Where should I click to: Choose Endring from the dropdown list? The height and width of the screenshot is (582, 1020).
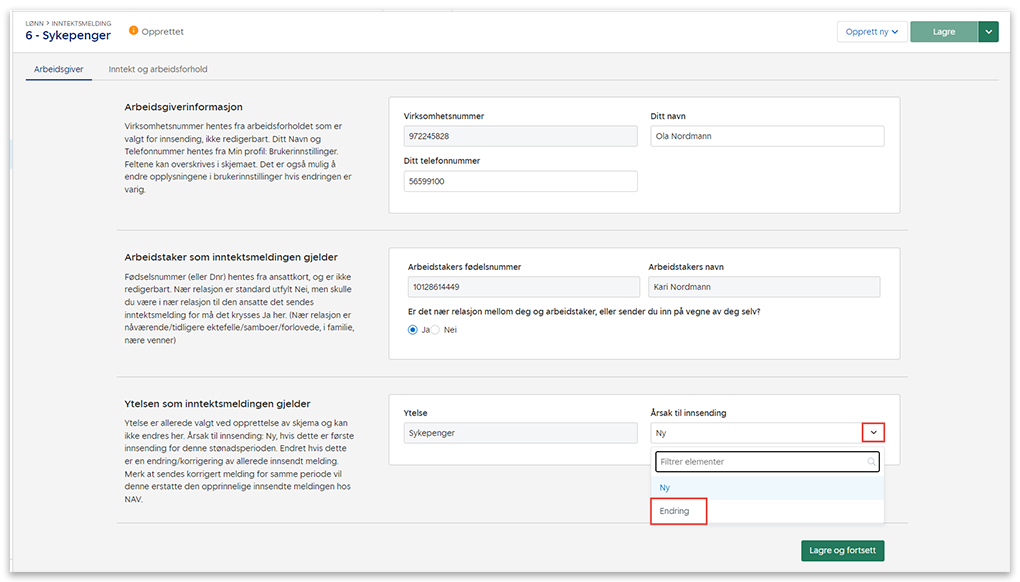pos(675,511)
